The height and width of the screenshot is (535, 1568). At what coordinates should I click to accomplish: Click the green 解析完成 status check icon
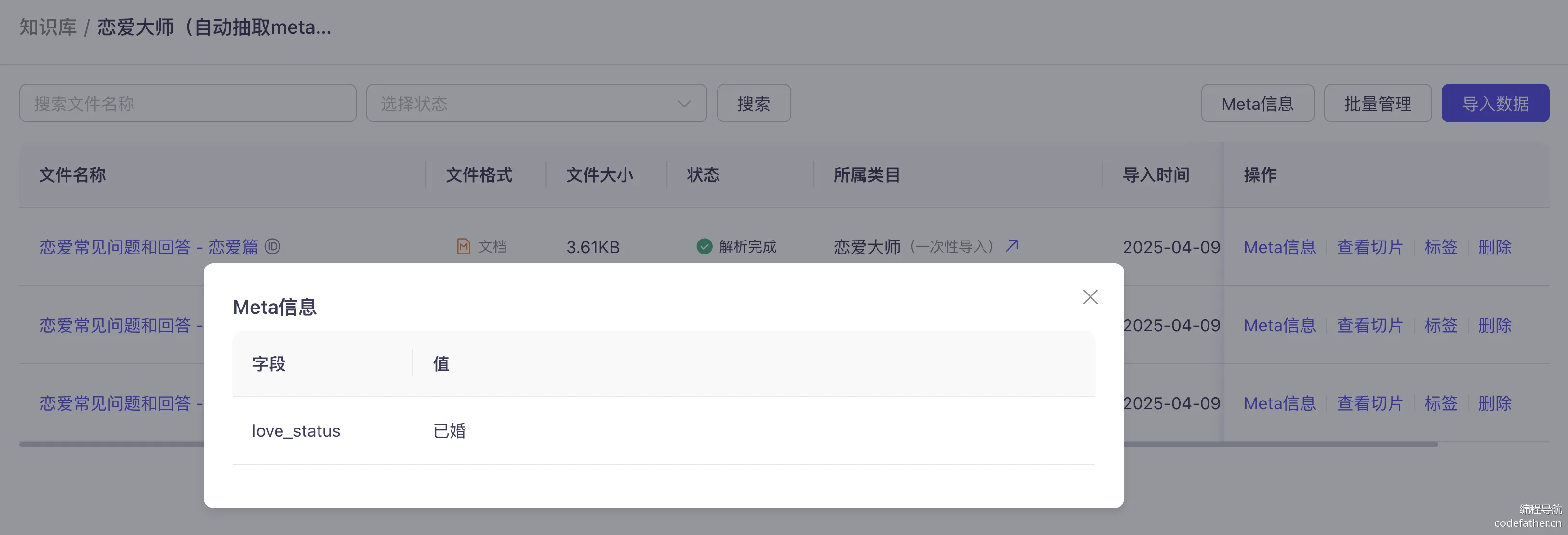(x=704, y=246)
